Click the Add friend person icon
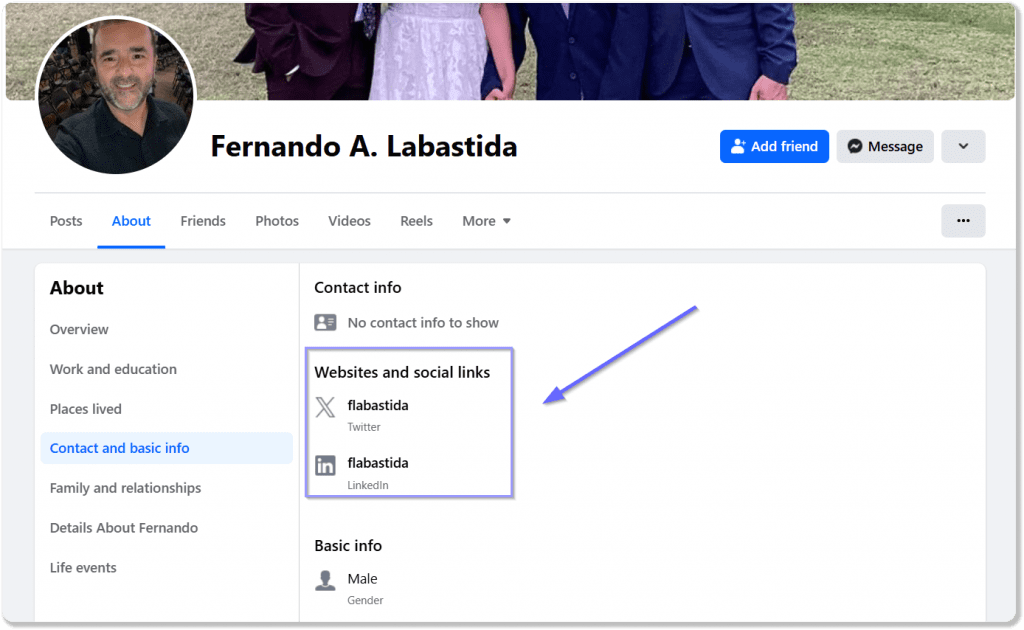Viewport: 1024px width, 630px height. click(x=740, y=146)
